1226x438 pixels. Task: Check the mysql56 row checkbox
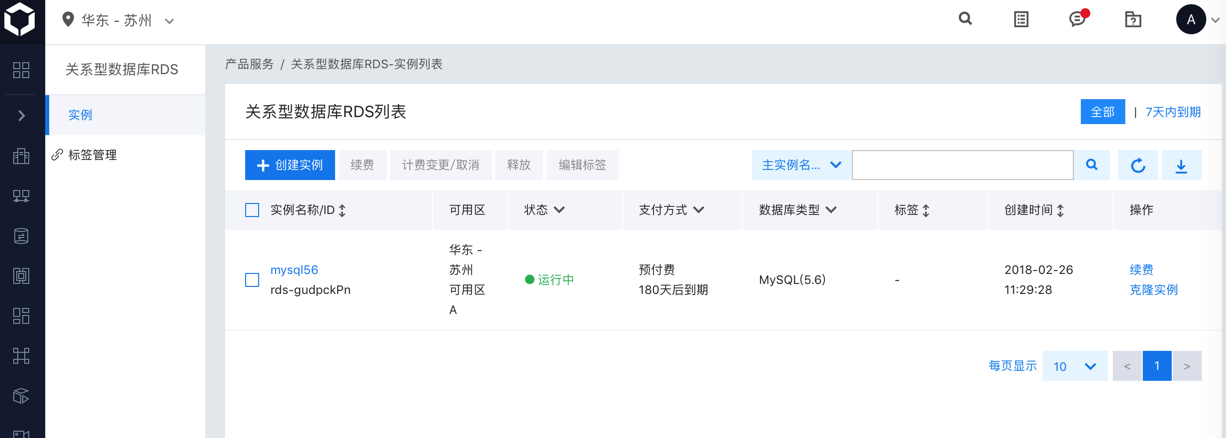(252, 280)
